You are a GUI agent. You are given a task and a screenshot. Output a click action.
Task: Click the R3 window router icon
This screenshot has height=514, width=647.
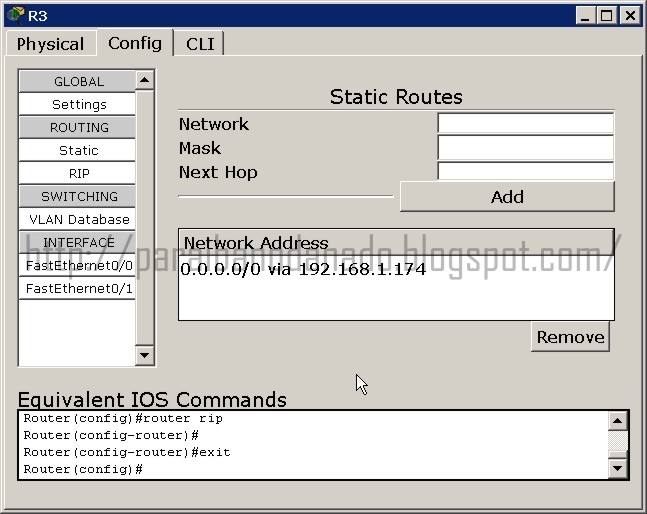click(x=16, y=15)
